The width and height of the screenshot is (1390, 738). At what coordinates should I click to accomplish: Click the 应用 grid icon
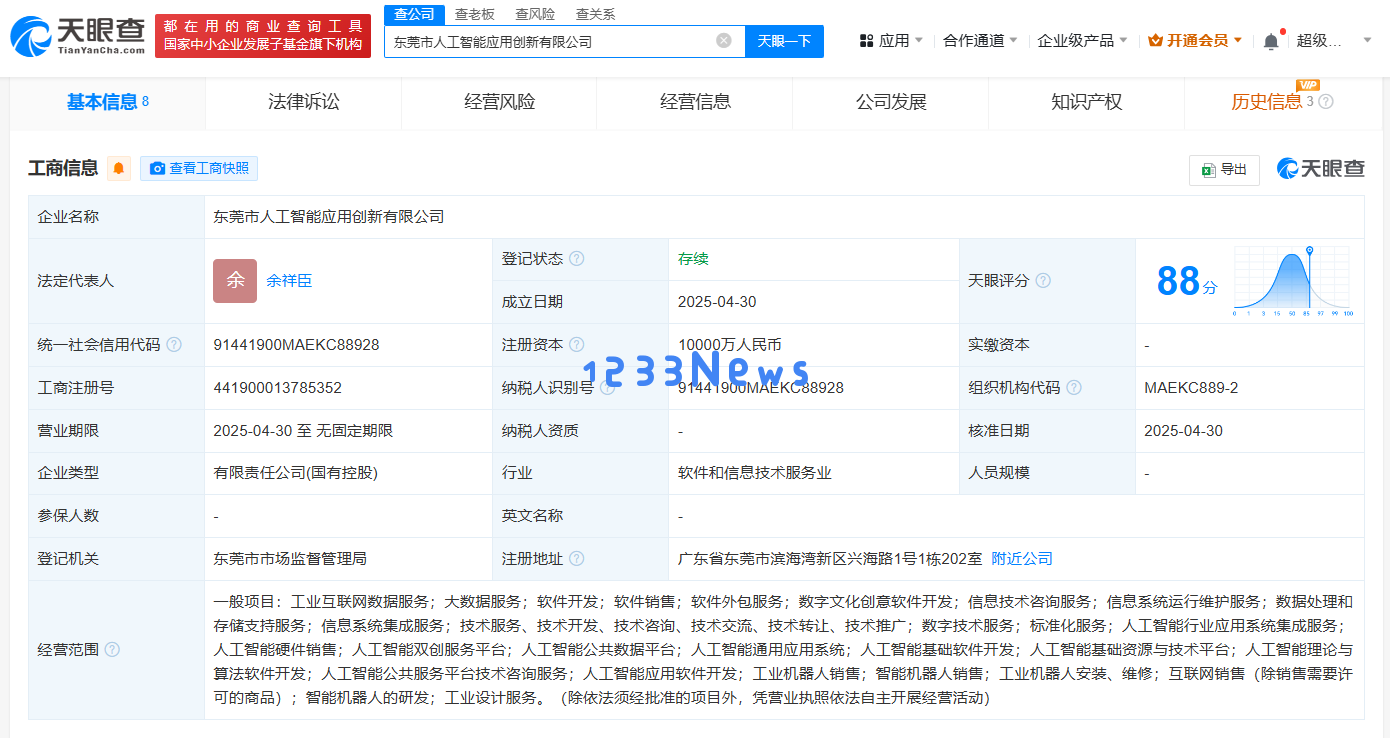[x=866, y=41]
